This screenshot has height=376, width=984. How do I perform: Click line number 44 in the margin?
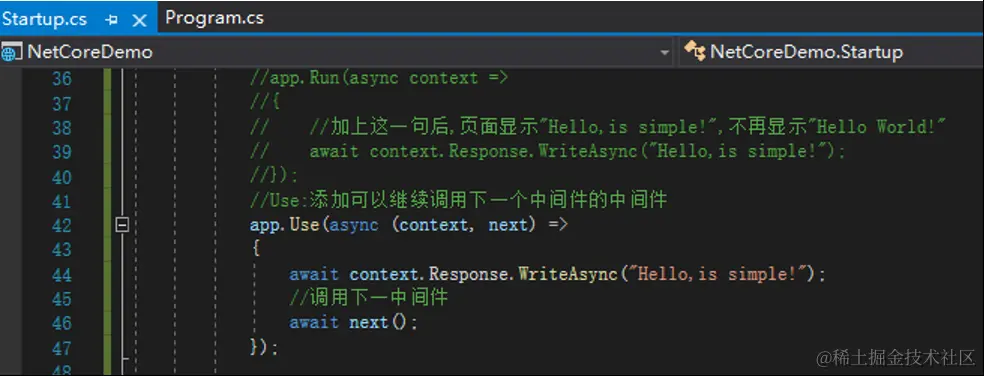(x=62, y=274)
